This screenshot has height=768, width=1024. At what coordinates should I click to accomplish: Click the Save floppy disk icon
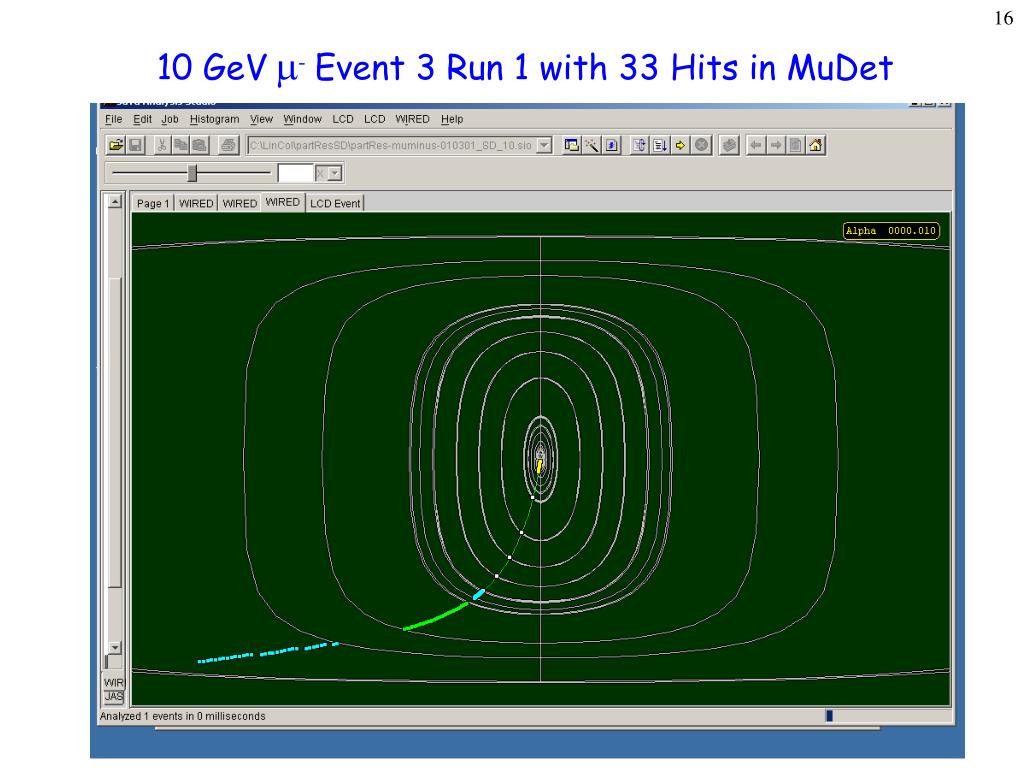(x=136, y=145)
